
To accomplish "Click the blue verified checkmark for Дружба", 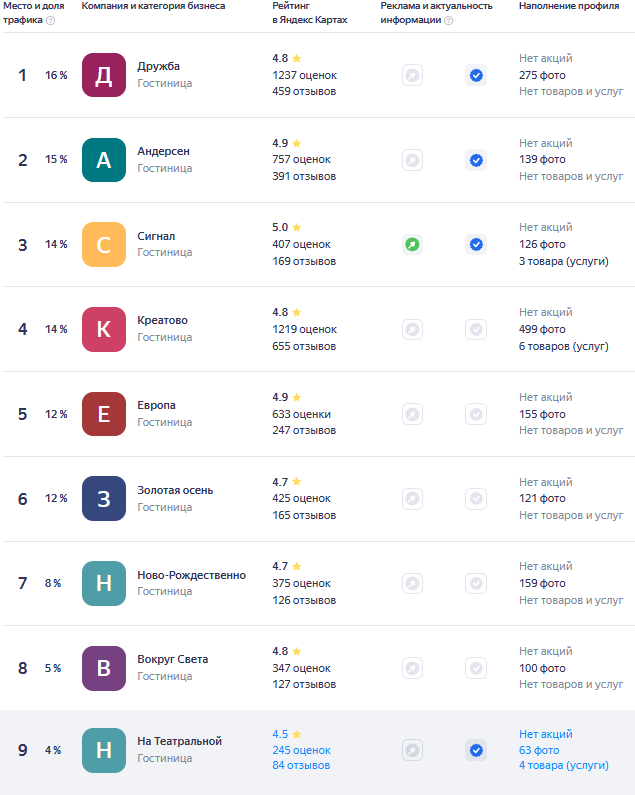I will [476, 75].
